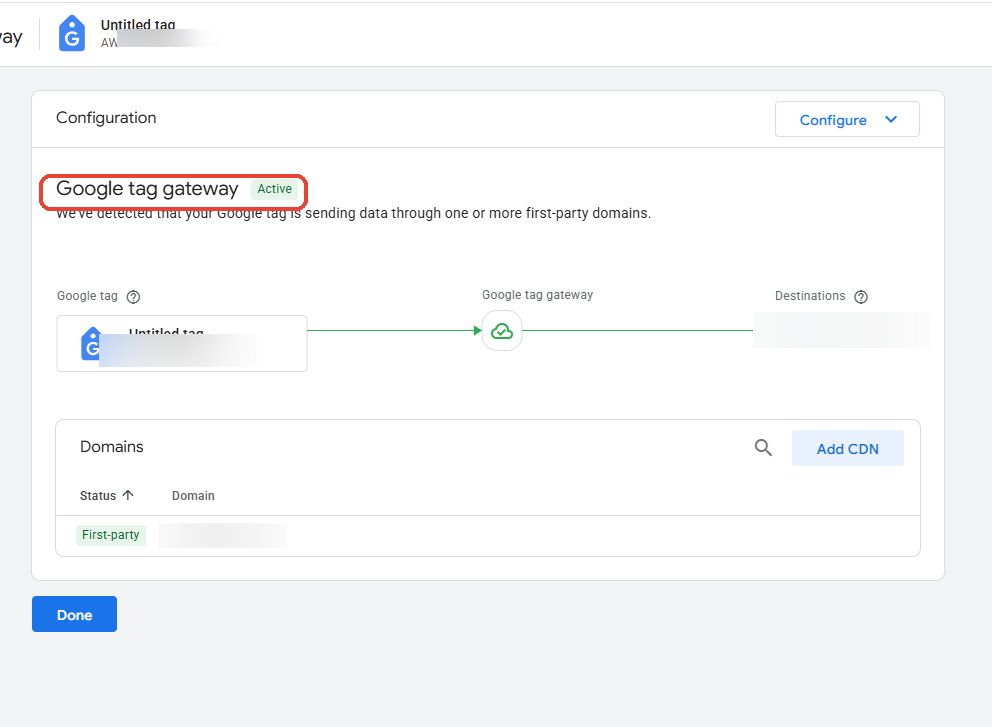Viewport: 992px width, 727px height.
Task: Open the Untitled tag card
Action: pyautogui.click(x=182, y=344)
